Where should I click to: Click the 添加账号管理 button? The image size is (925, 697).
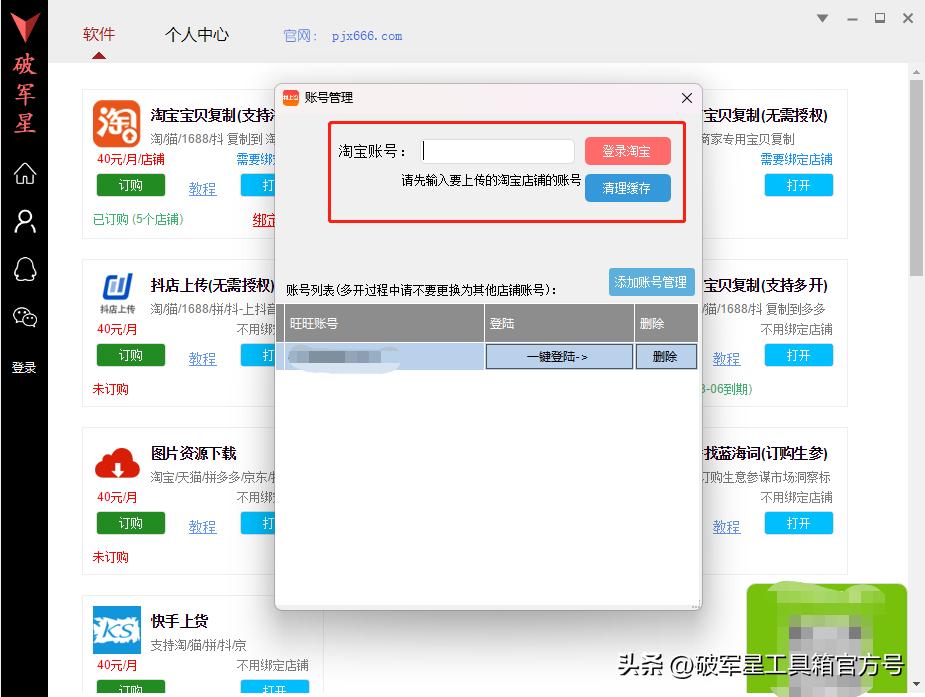[x=651, y=282]
